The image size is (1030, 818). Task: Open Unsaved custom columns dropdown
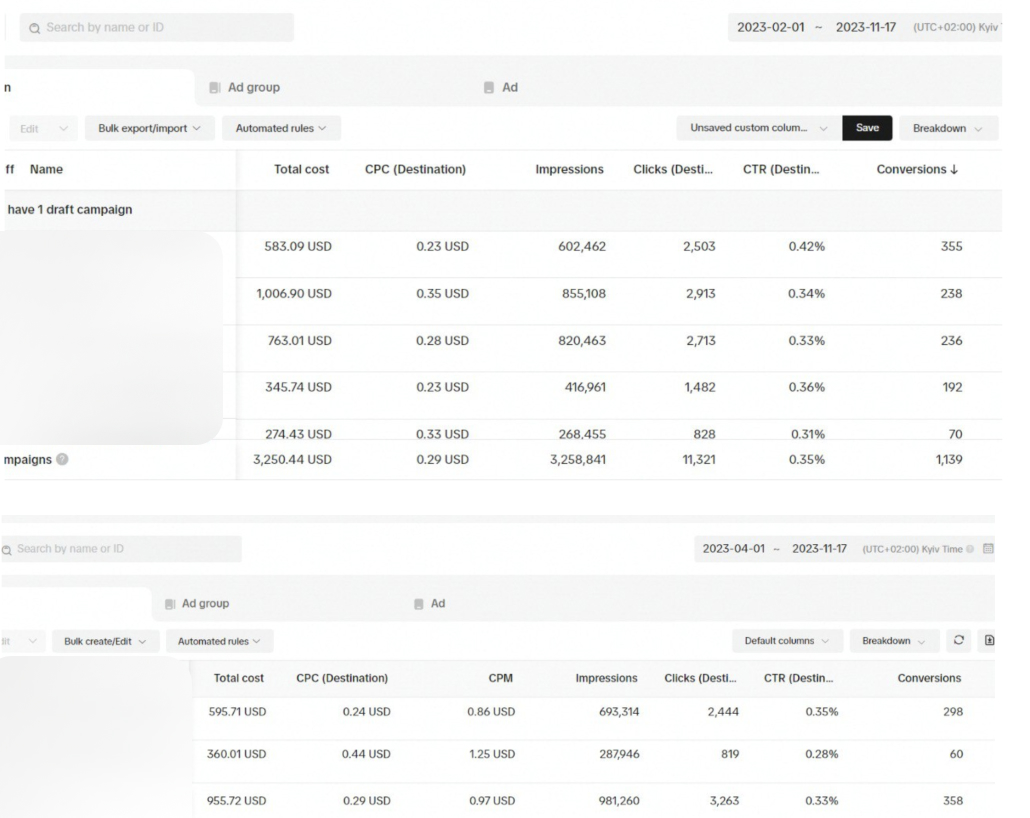[x=759, y=128]
